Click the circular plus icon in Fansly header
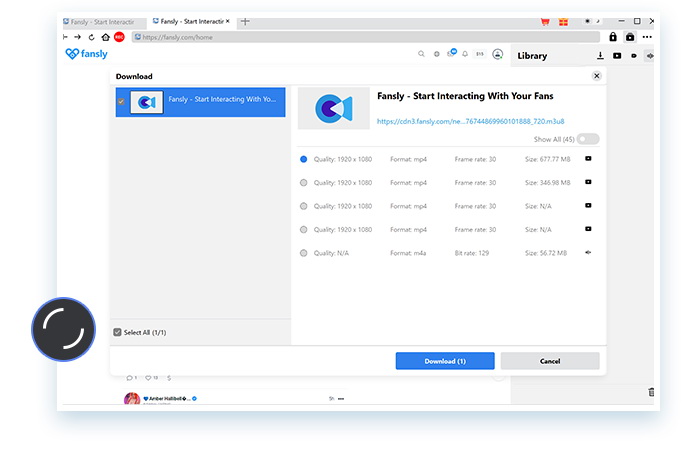Viewport: 684px width, 449px height. 436,54
